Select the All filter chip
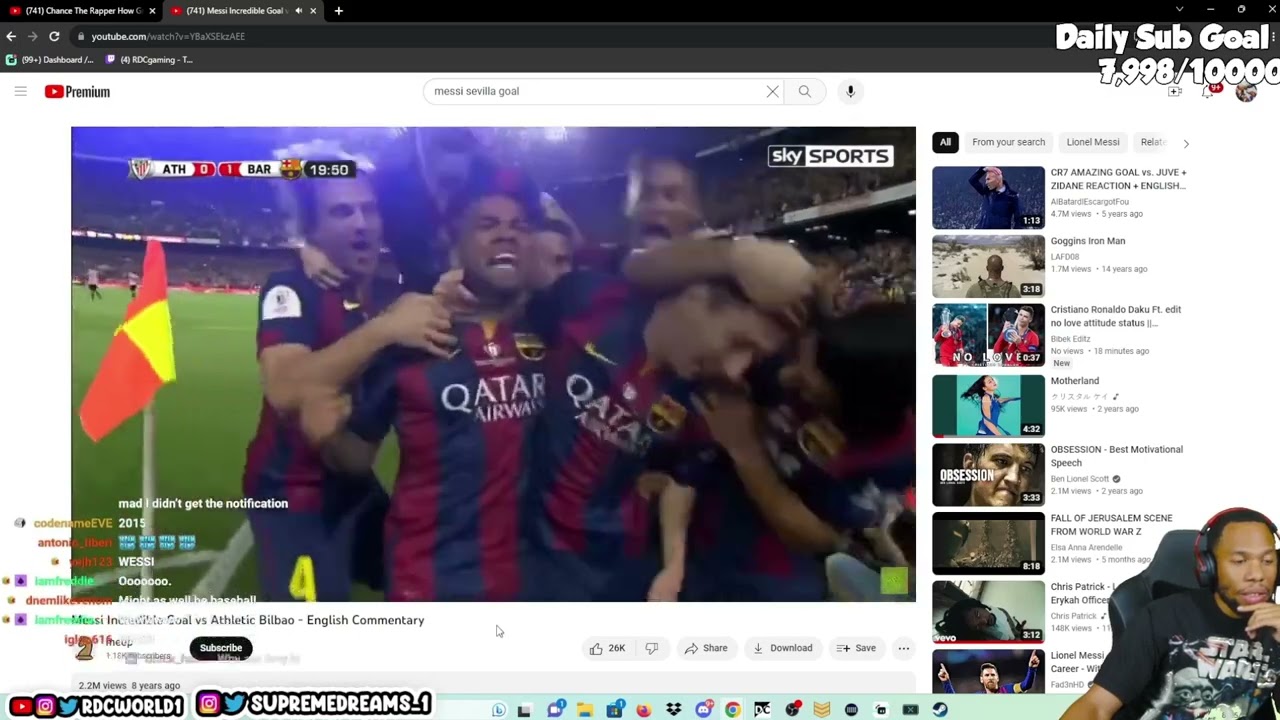 tap(945, 142)
